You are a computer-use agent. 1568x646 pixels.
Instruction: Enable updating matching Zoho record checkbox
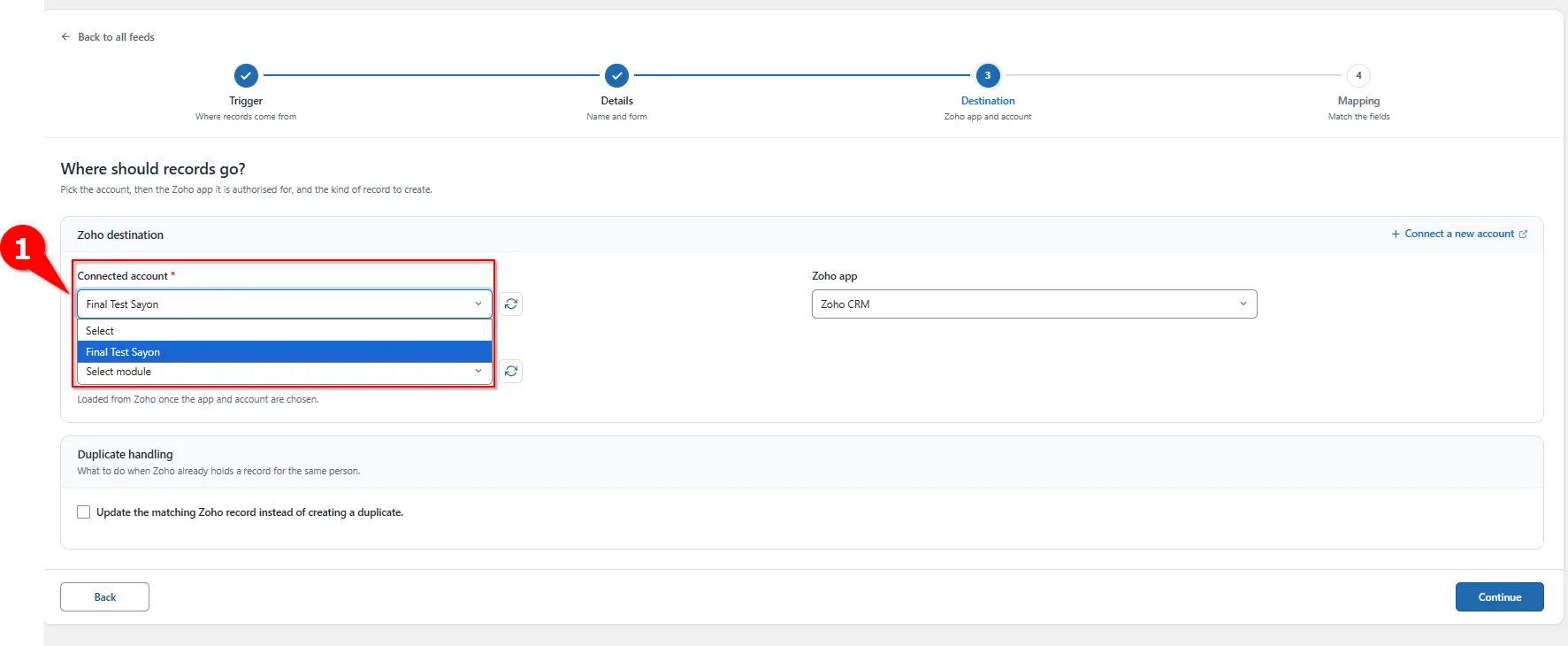pos(84,512)
